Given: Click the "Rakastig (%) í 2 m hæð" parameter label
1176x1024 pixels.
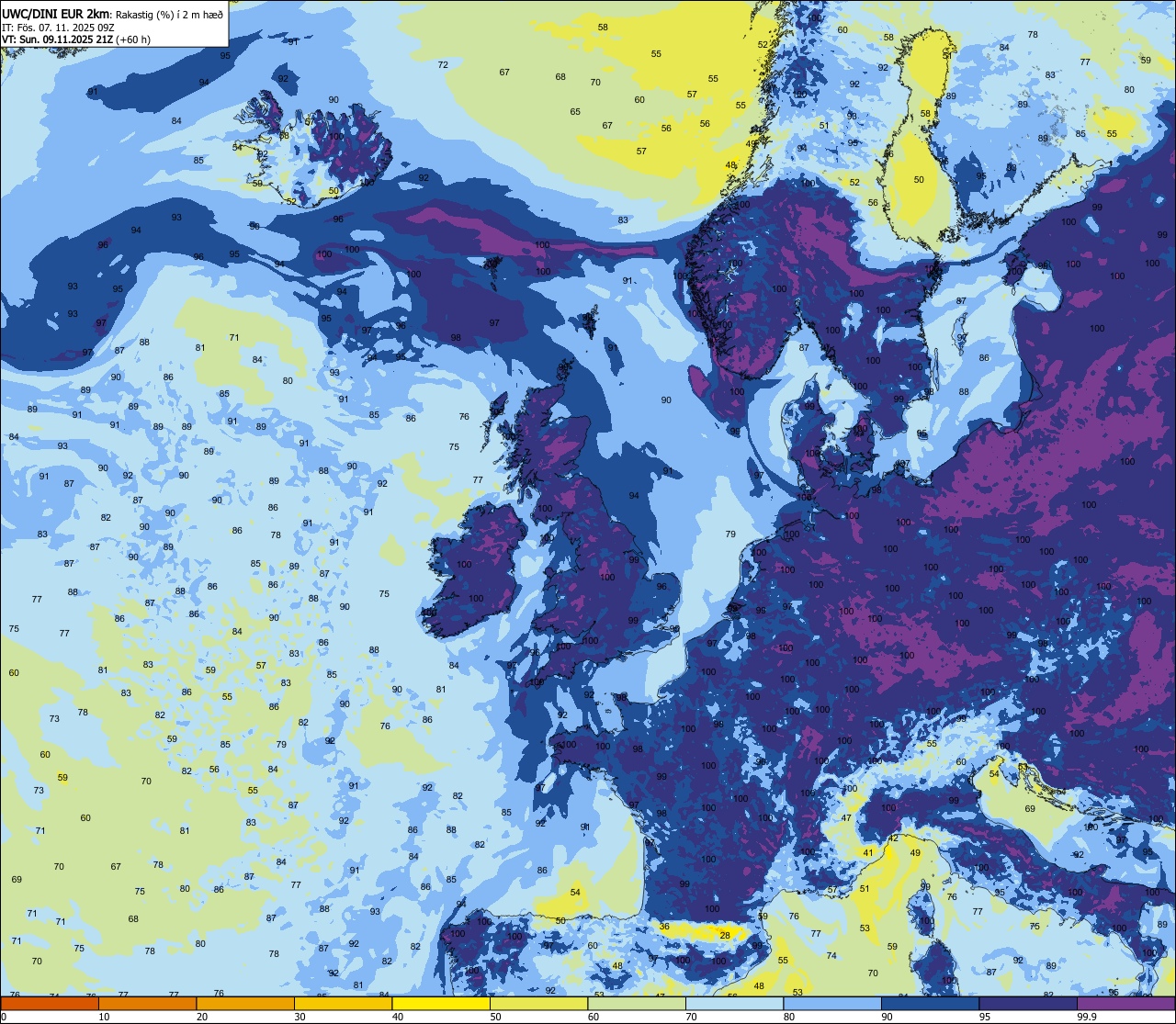Looking at the screenshot, I should tap(169, 14).
